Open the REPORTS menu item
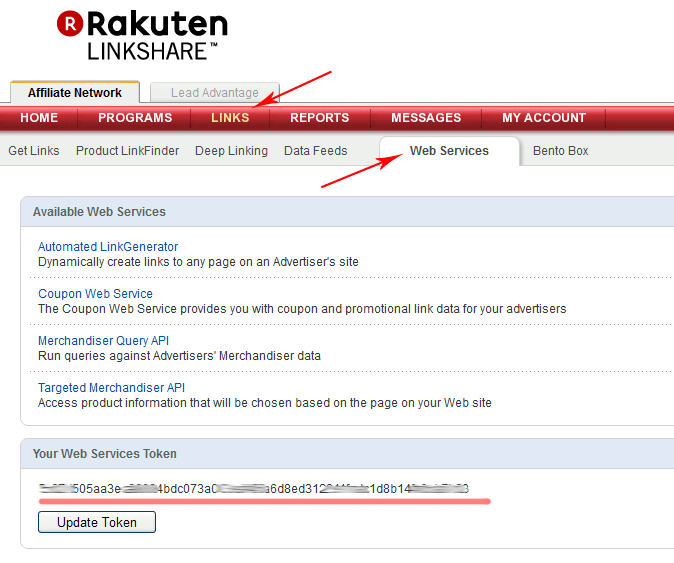 [319, 117]
